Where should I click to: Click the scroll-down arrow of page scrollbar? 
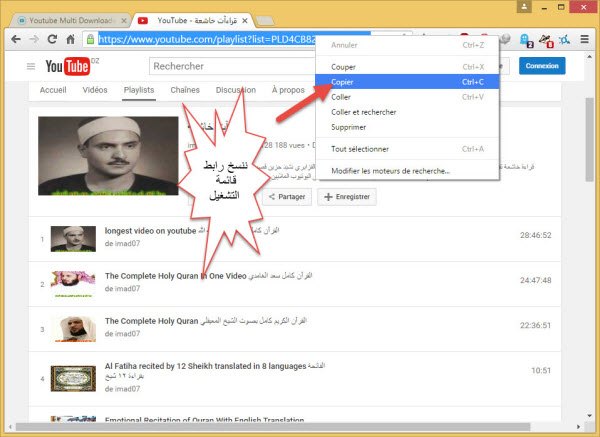(589, 416)
